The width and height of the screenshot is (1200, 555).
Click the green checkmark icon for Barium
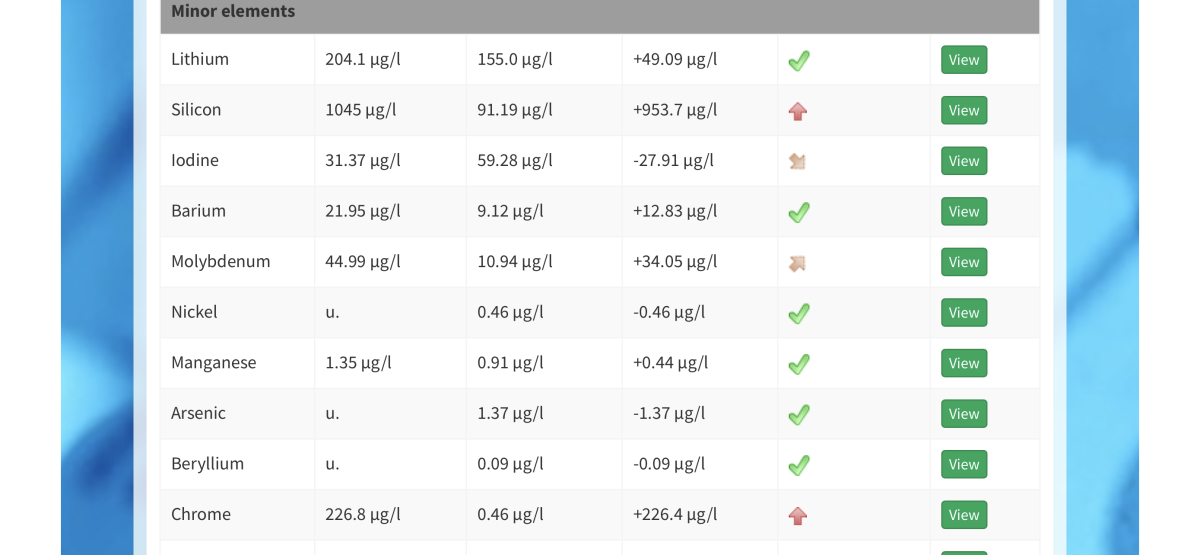[798, 212]
